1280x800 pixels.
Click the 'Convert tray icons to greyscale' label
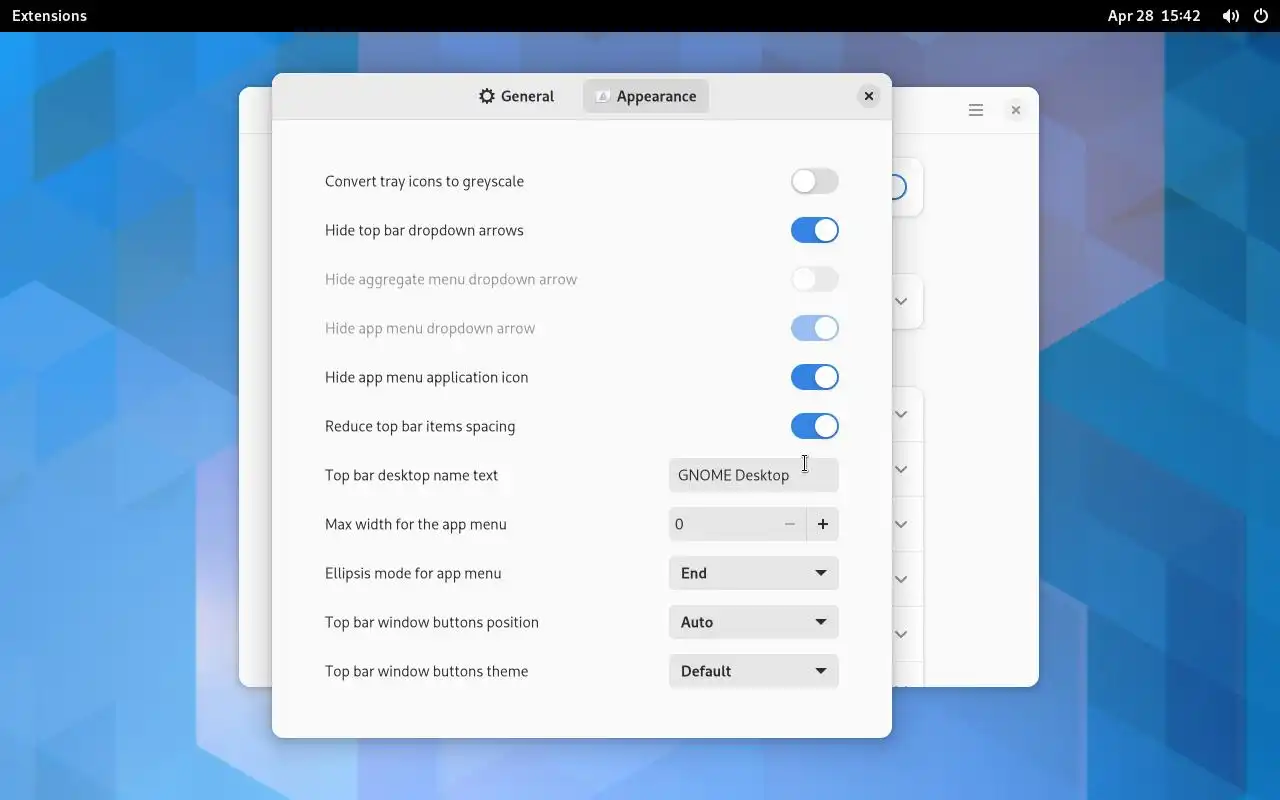pos(424,181)
